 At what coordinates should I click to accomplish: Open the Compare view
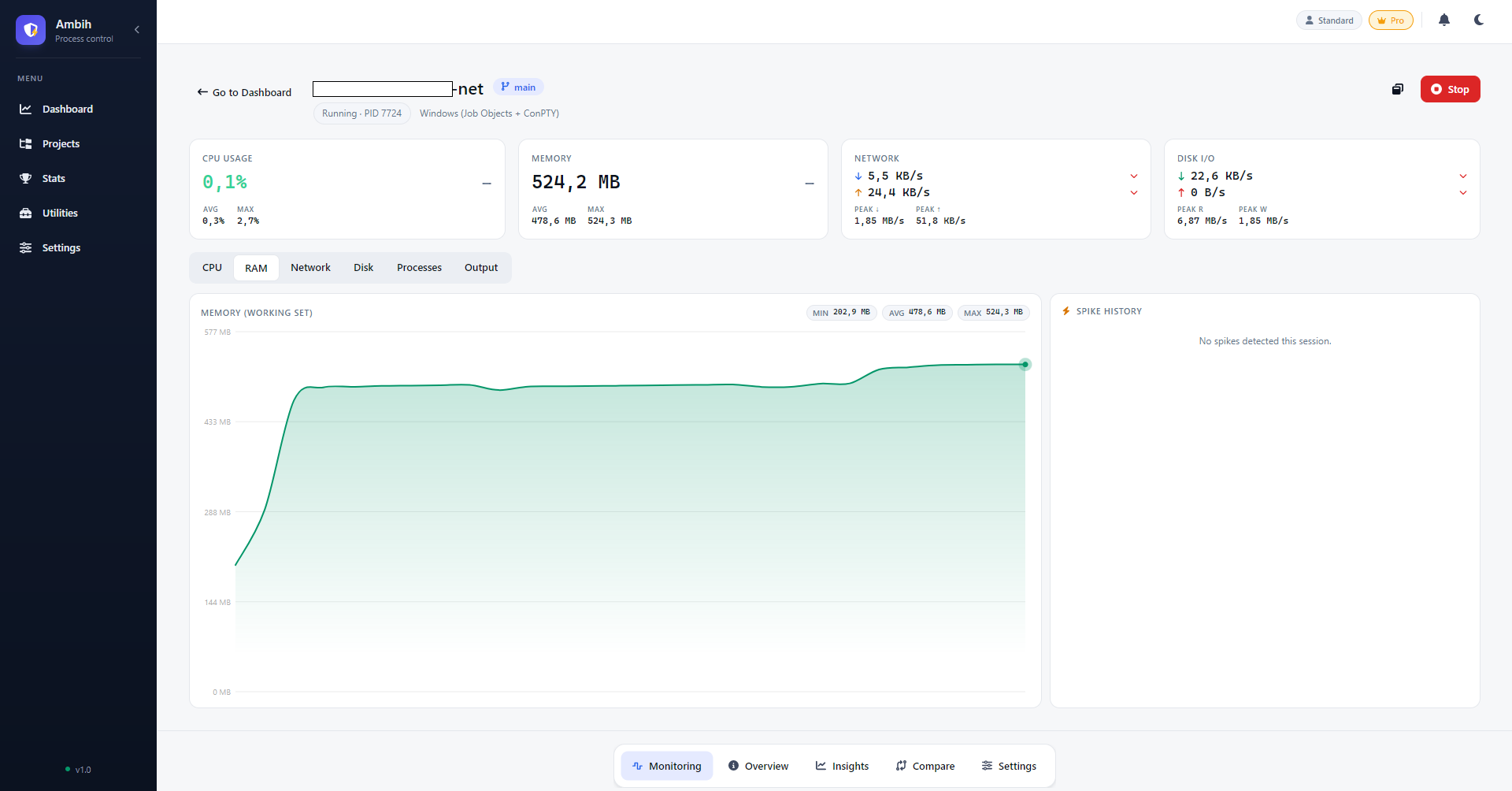tap(925, 766)
